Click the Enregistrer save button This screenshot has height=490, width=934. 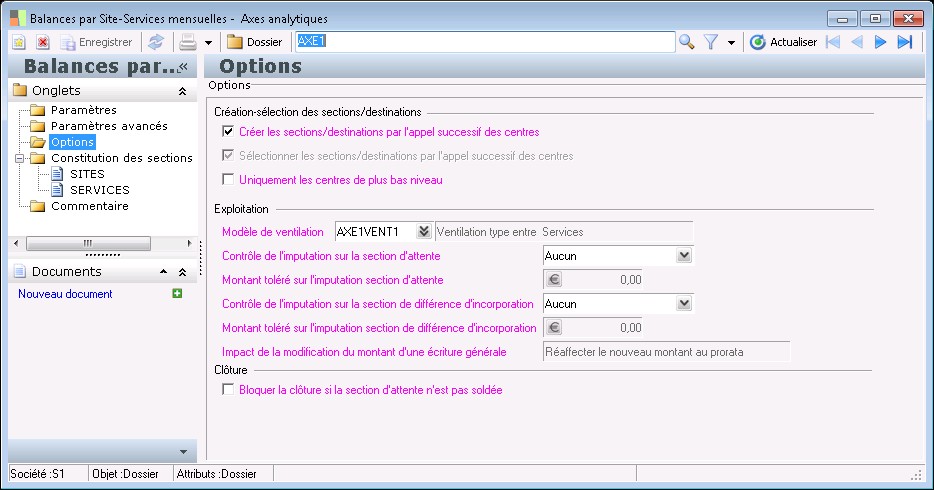coord(97,42)
